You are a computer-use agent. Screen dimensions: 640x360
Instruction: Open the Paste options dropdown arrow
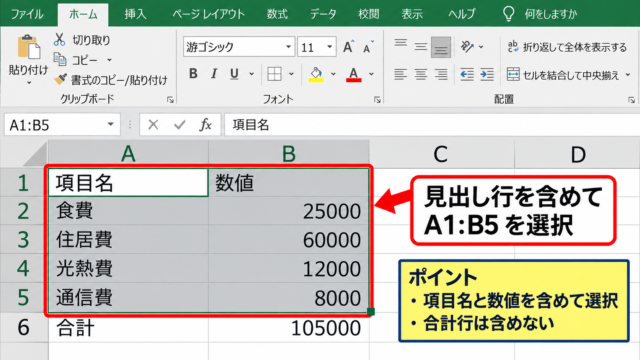29,83
